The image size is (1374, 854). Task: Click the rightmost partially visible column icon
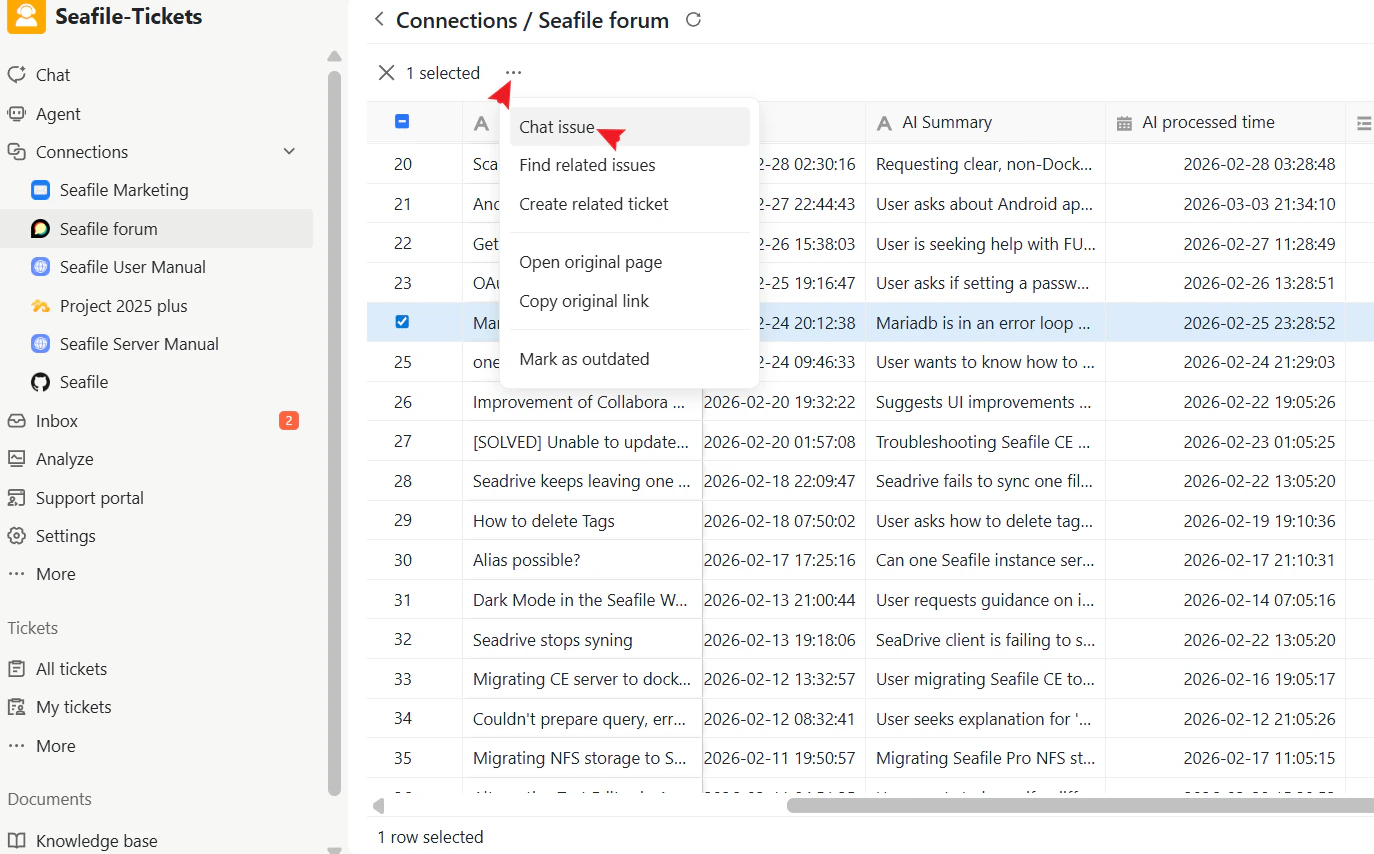pyautogui.click(x=1364, y=123)
